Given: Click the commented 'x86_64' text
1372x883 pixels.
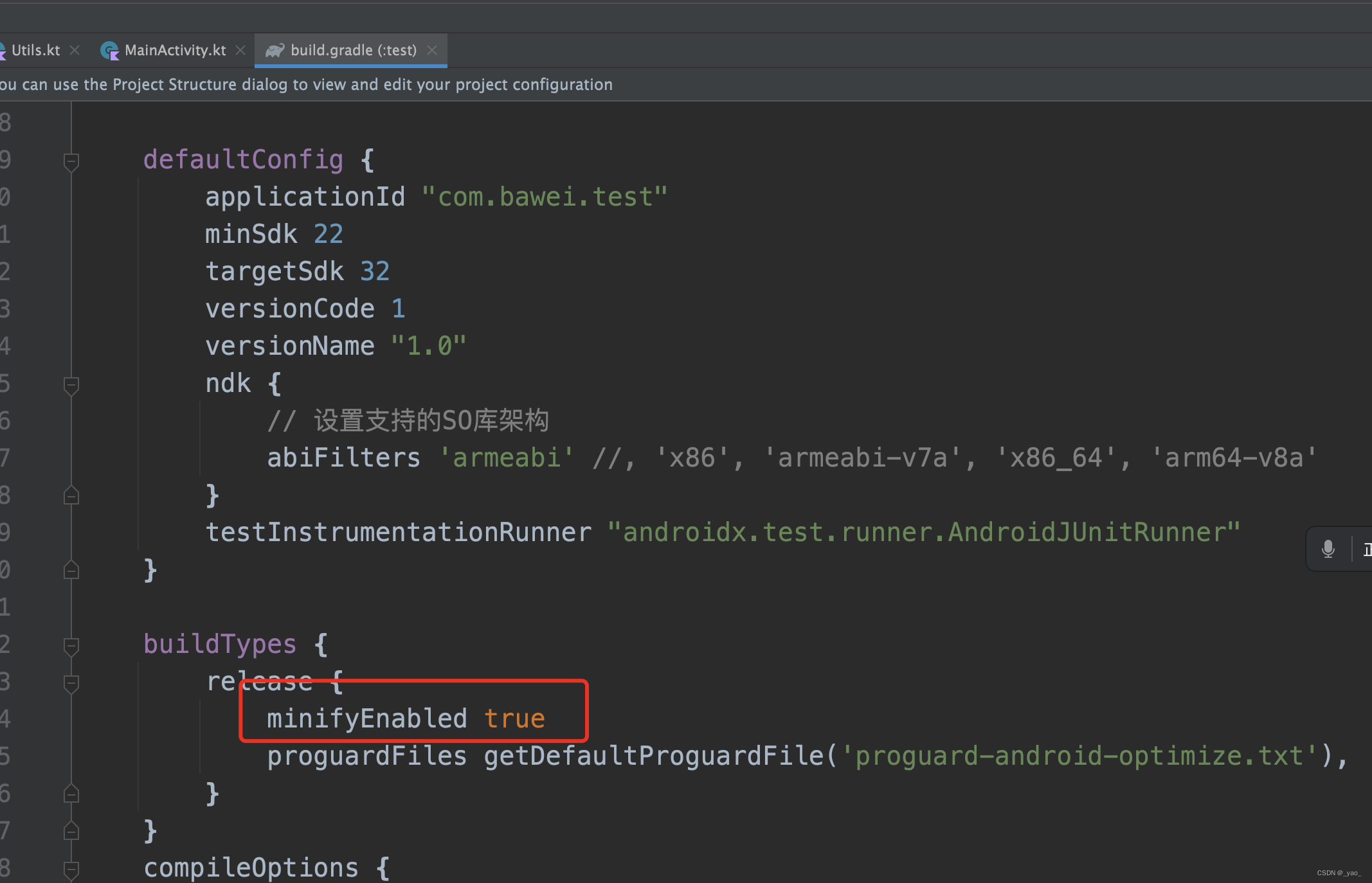Looking at the screenshot, I should click(1056, 458).
